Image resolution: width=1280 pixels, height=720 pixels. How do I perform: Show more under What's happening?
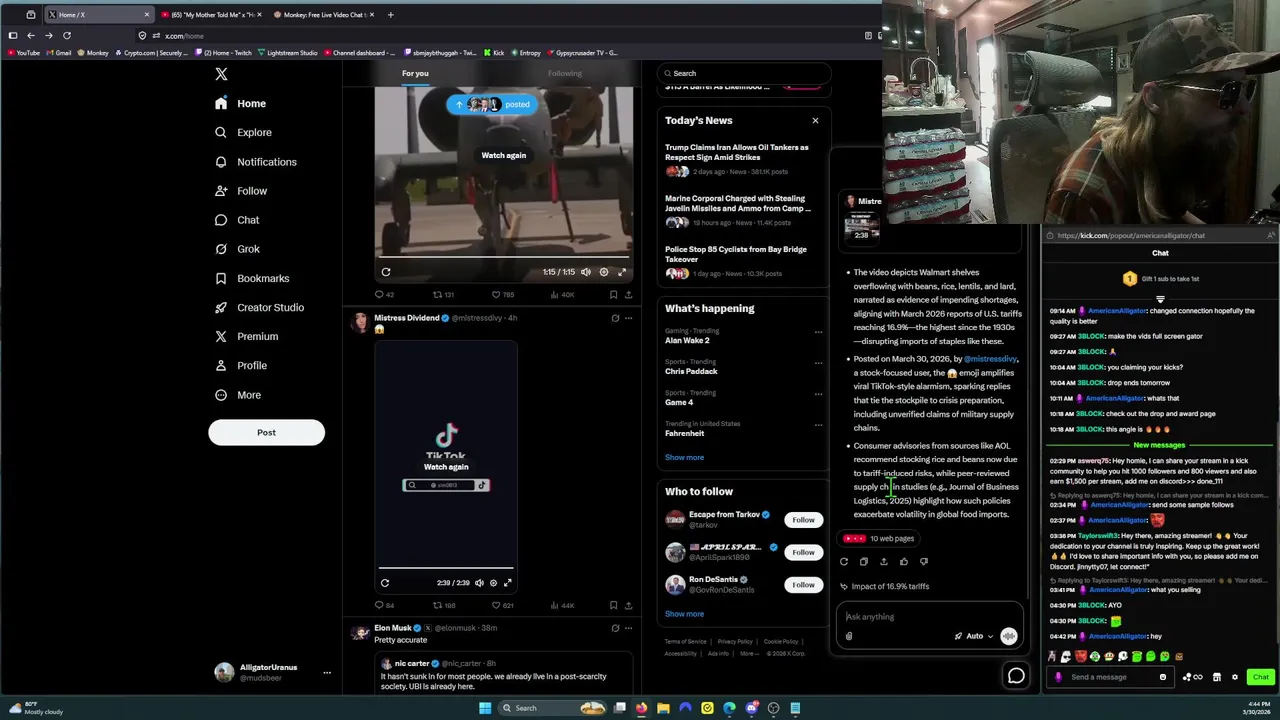684,457
